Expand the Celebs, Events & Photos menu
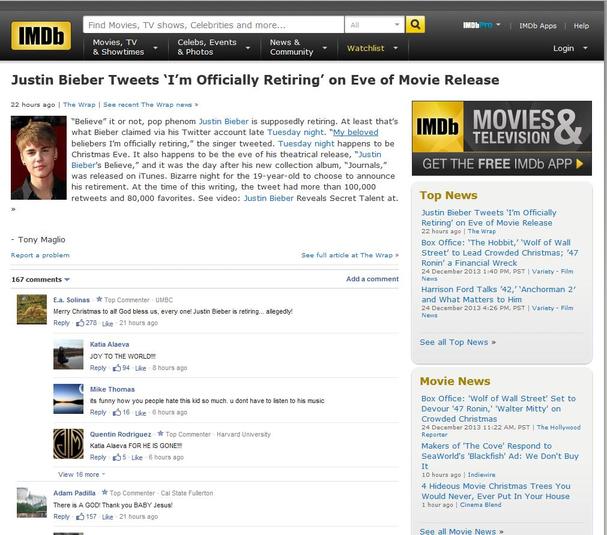 (214, 47)
